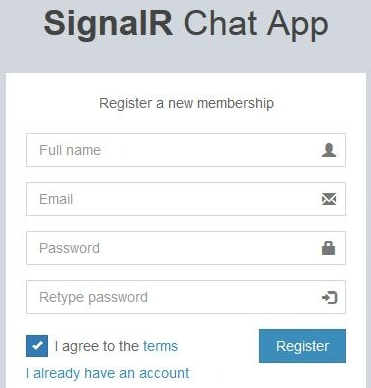The image size is (371, 388).
Task: Click the envelope icon in the Email field
Action: click(x=329, y=199)
